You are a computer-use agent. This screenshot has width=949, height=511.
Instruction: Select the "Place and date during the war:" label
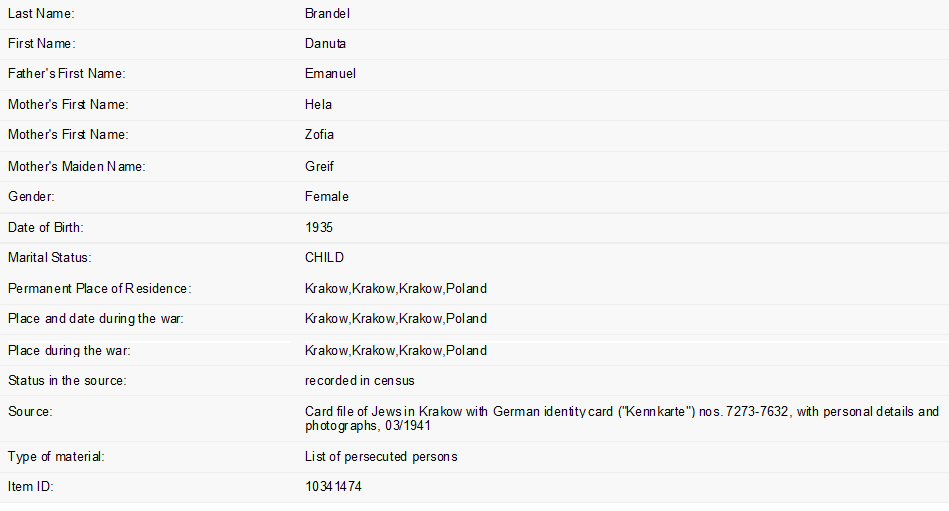[x=96, y=319]
